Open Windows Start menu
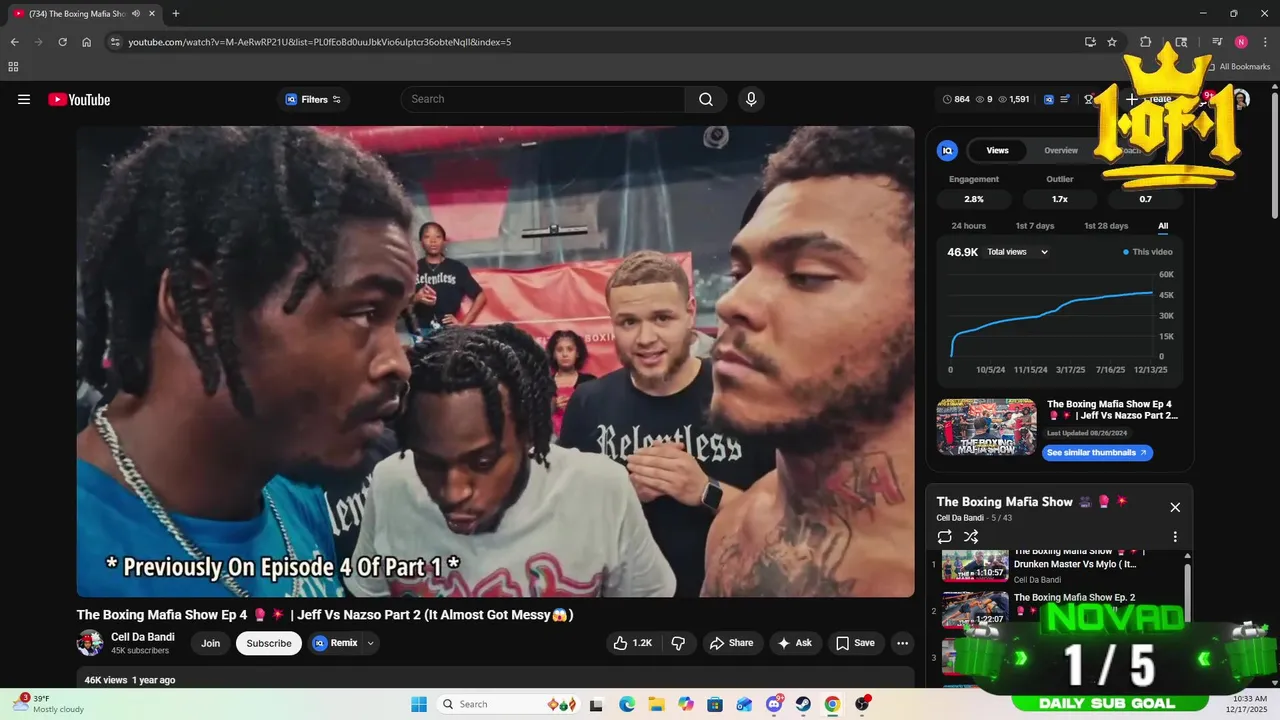Viewport: 1280px width, 720px height. tap(419, 704)
